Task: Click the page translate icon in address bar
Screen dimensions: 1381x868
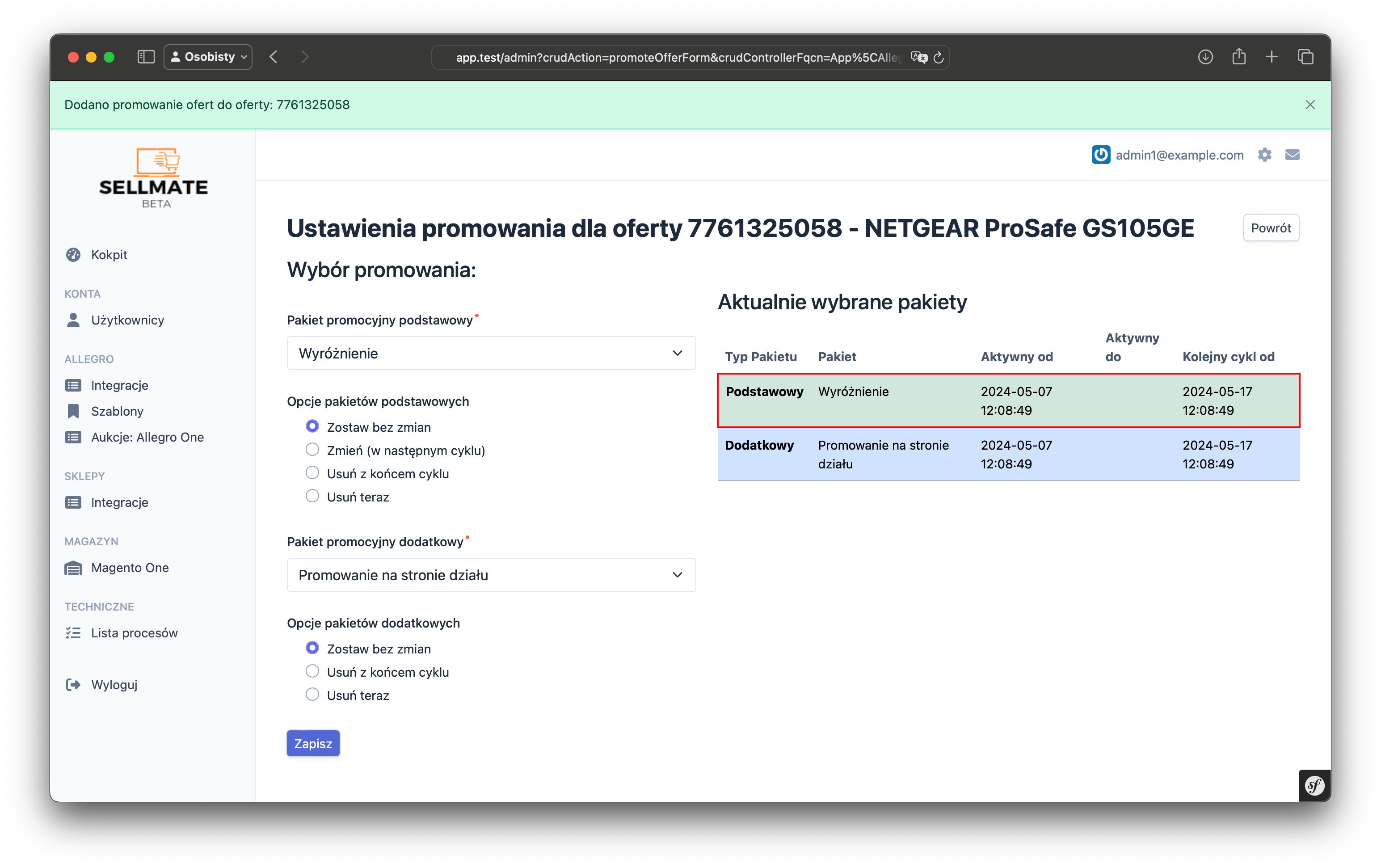Action: pyautogui.click(x=918, y=57)
